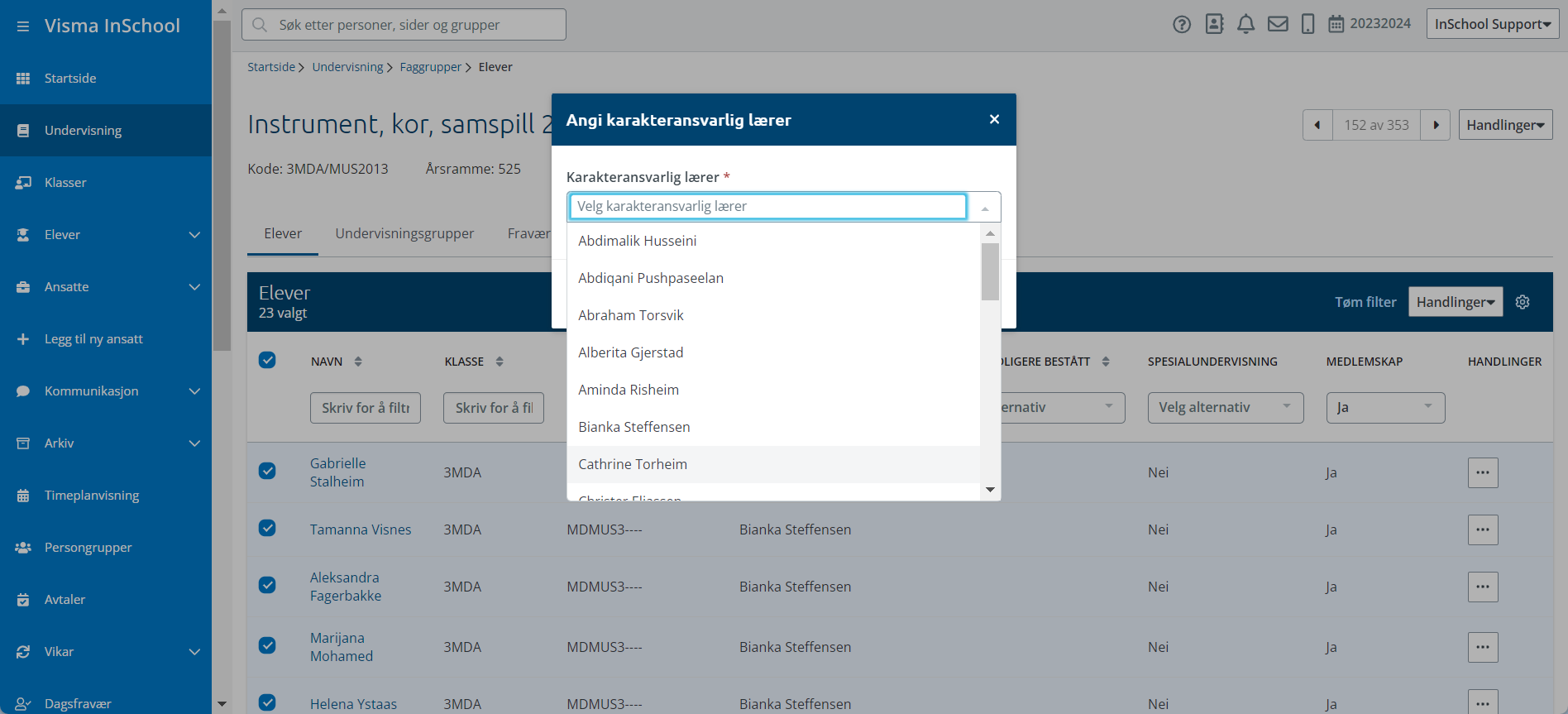Click the Faggrupper breadcrumb link

430,67
